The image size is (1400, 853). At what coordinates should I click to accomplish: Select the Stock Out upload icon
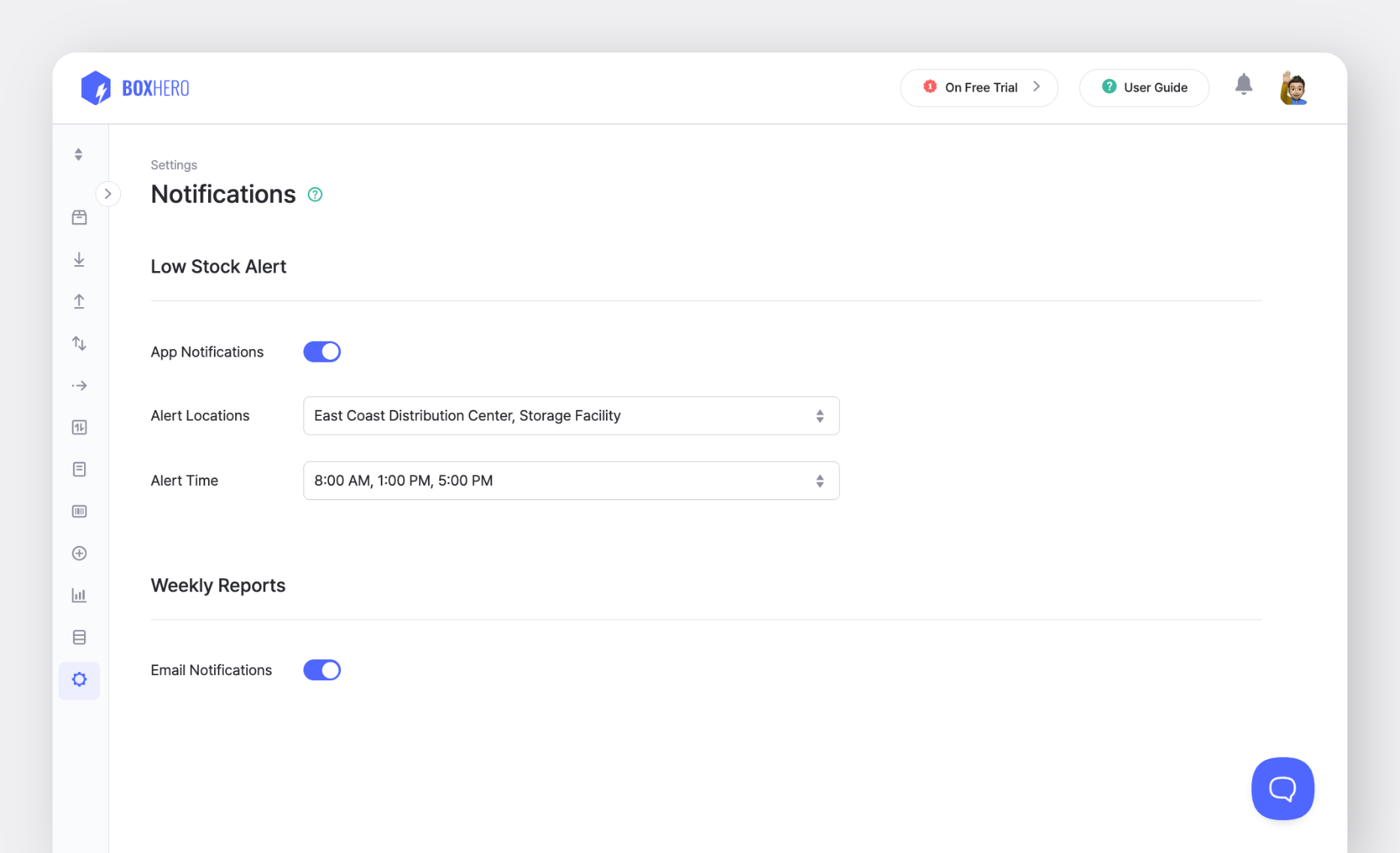point(79,301)
